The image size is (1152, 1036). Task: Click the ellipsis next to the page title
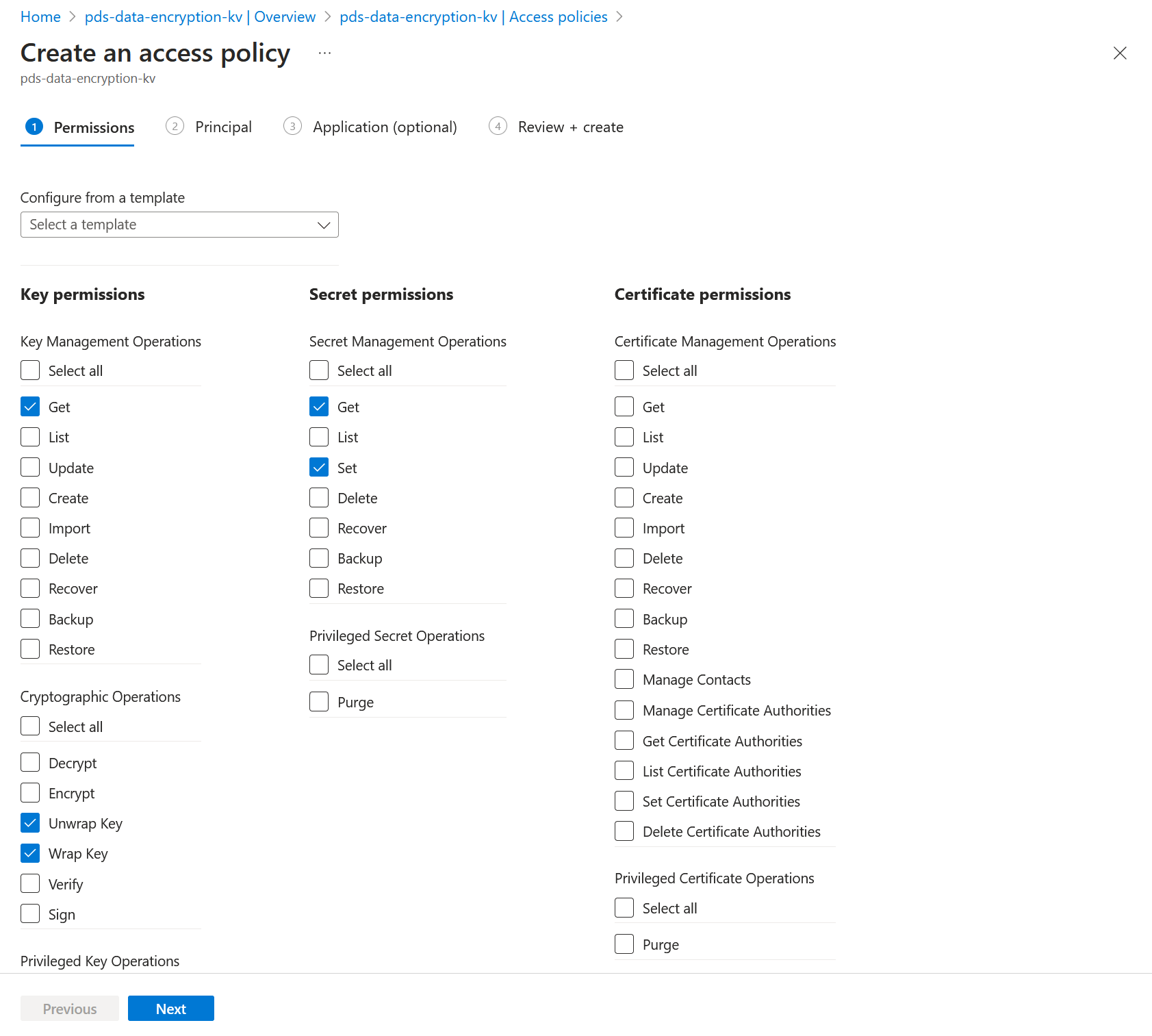click(x=324, y=53)
